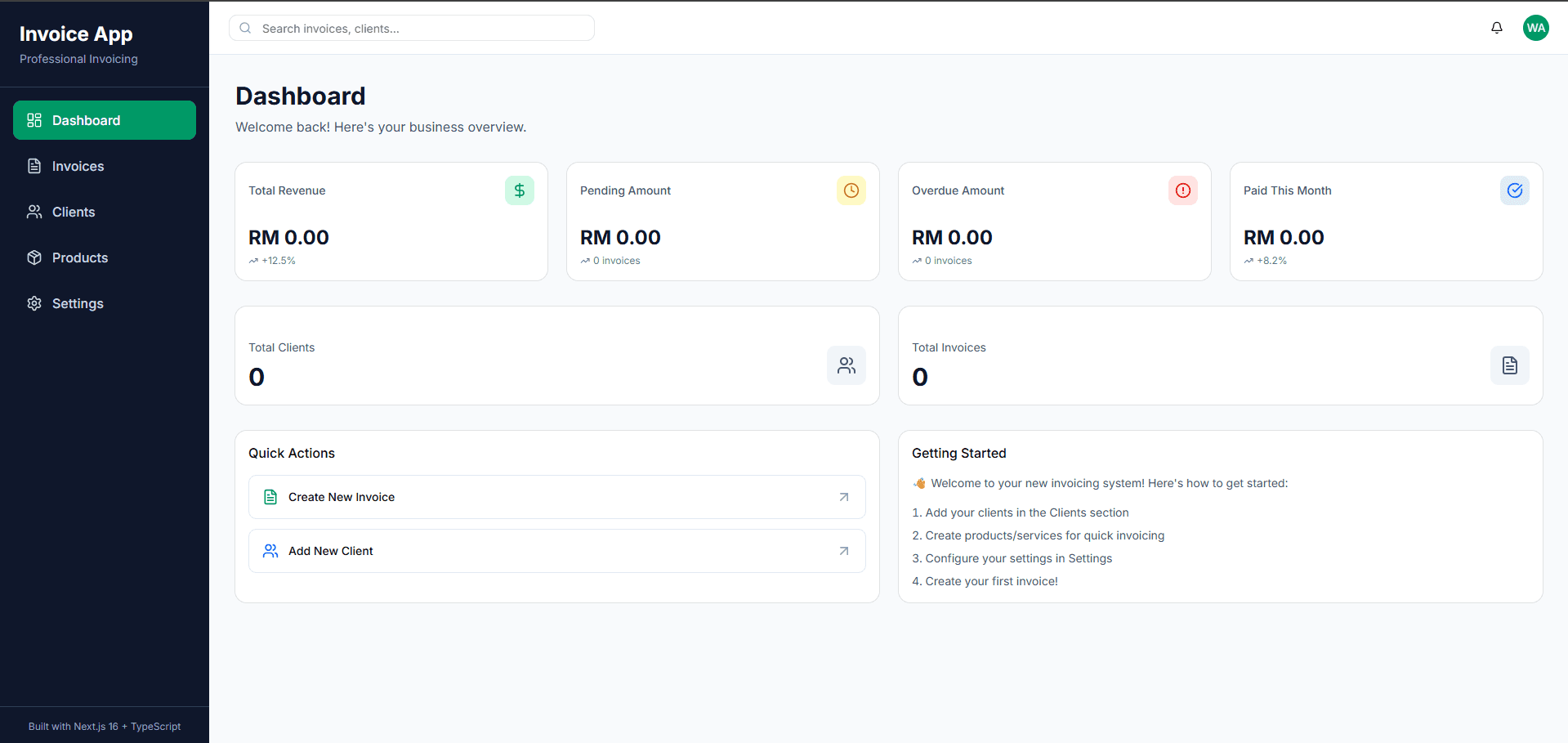Open the notification bell
Screen dimensions: 1568x743
tap(1496, 27)
